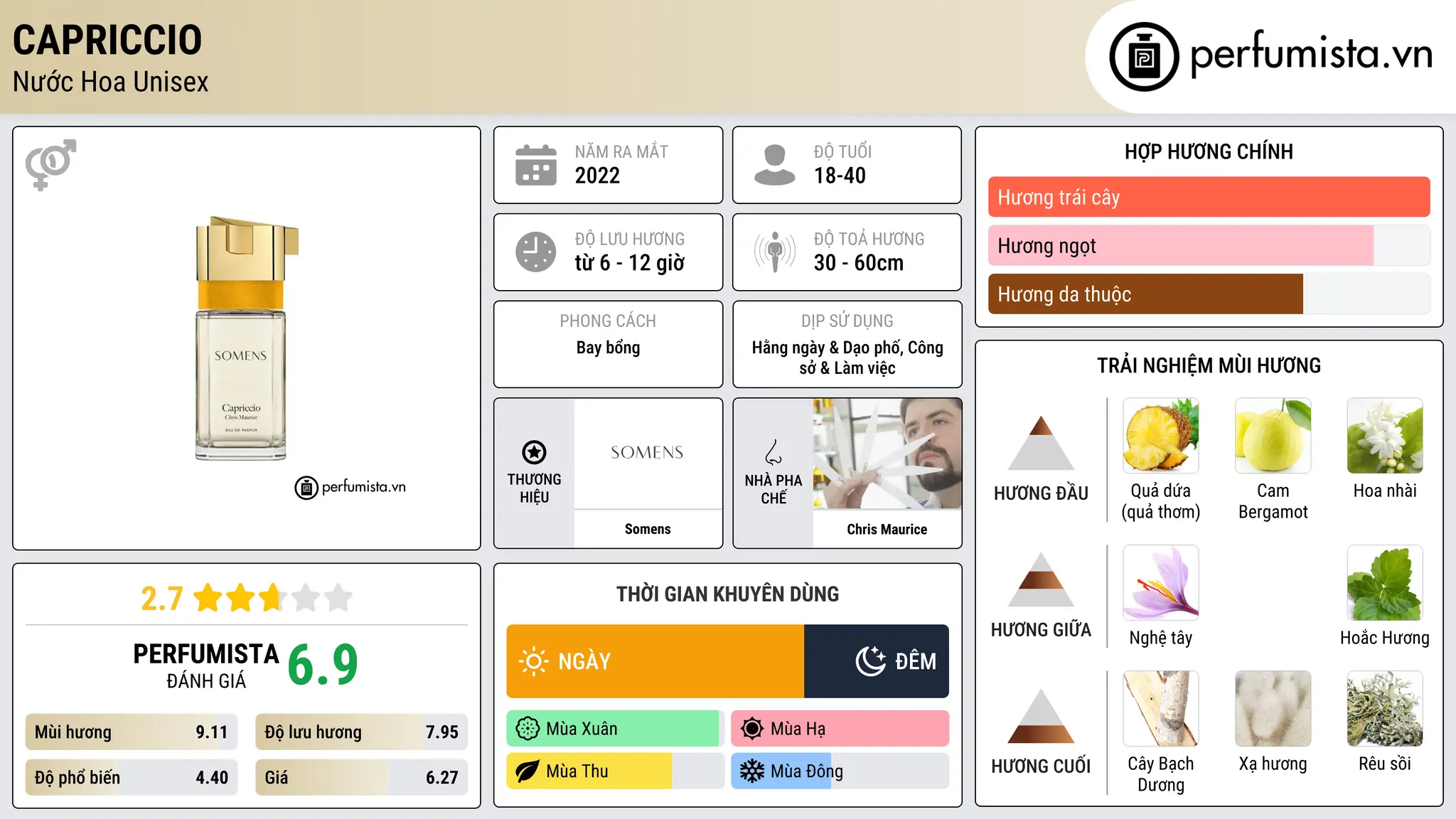
Task: Open the Cây Bạch Dương birch note image
Action: pos(1160,709)
